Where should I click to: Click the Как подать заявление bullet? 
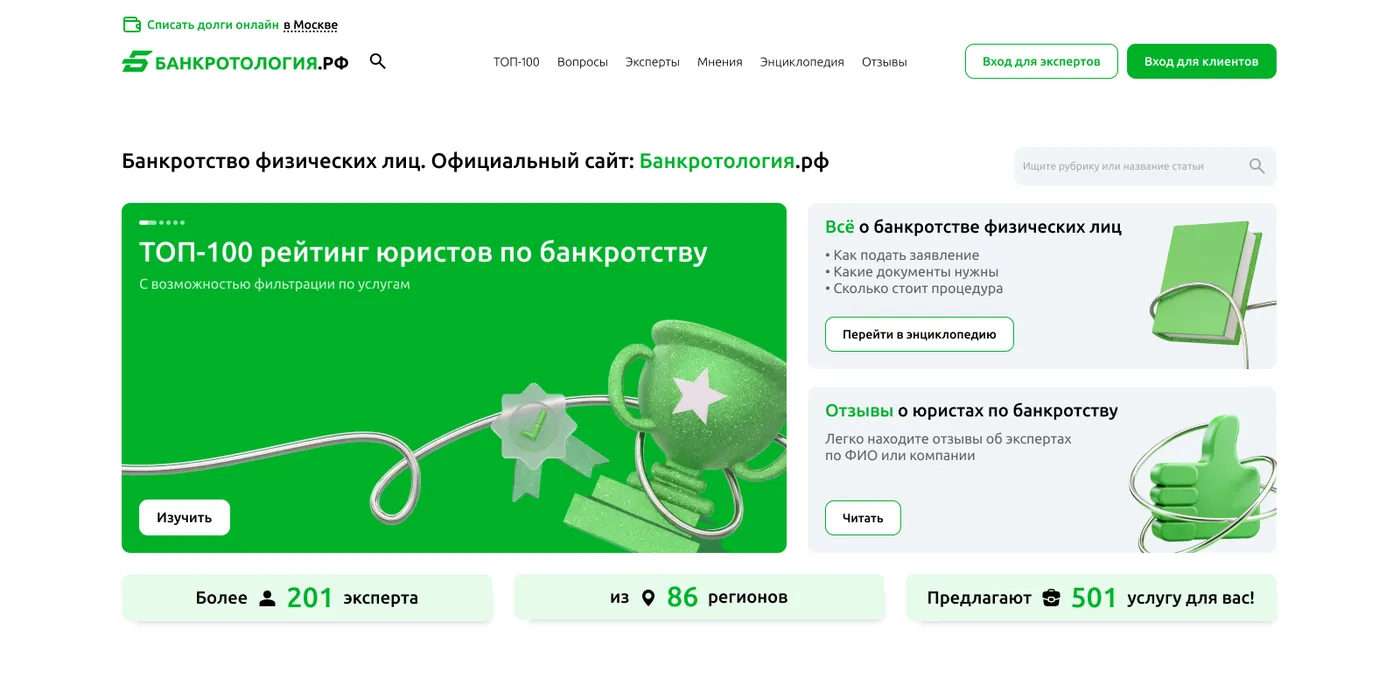902,255
